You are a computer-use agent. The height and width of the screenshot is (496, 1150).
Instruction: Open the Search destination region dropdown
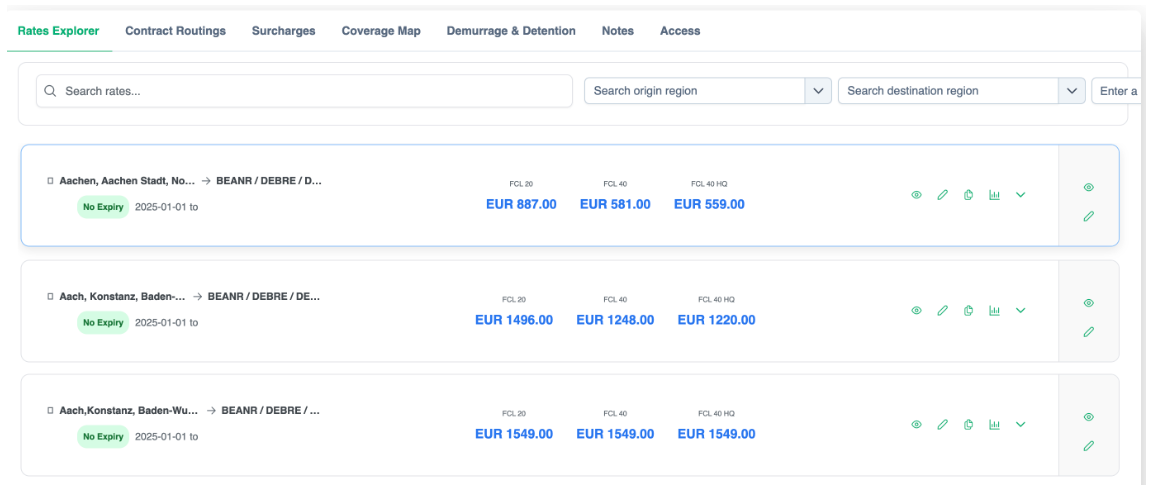tap(1073, 91)
